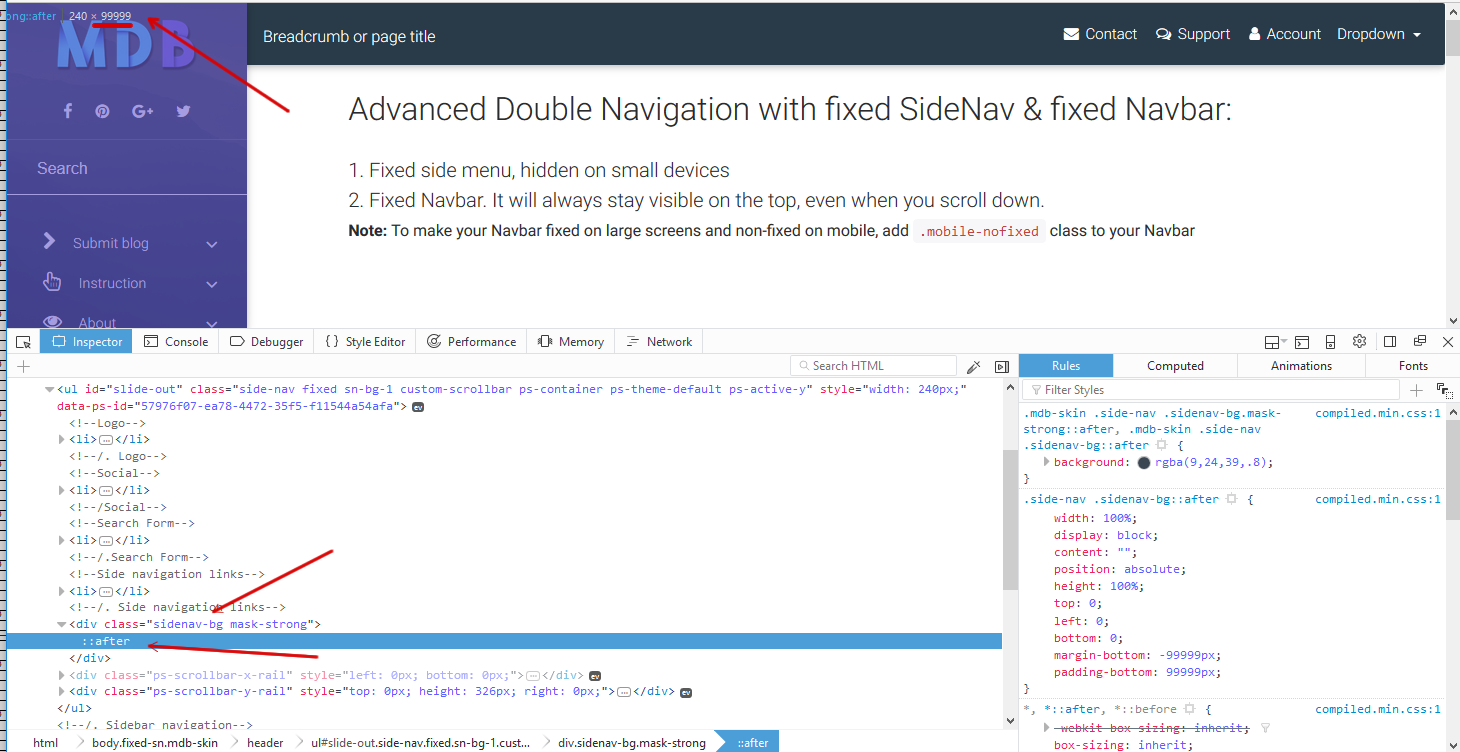Open devtools settings gear icon
Viewport: 1460px width, 752px height.
(1359, 341)
